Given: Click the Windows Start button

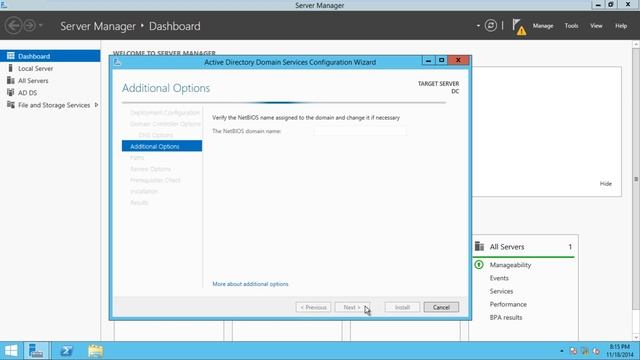Looking at the screenshot, I should click(x=11, y=351).
